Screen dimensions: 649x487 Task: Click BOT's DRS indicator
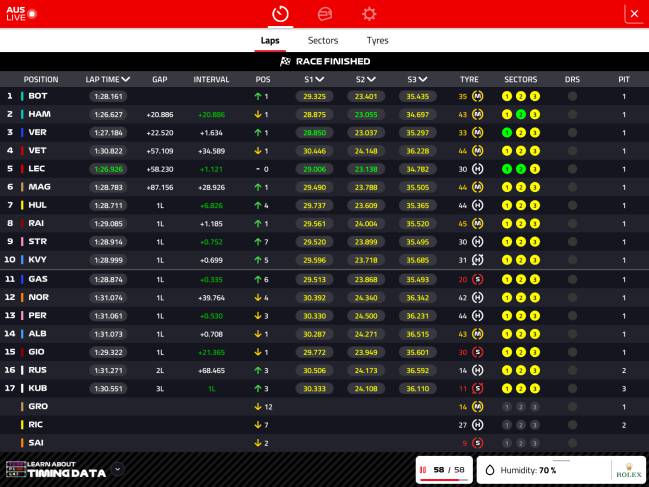572,96
